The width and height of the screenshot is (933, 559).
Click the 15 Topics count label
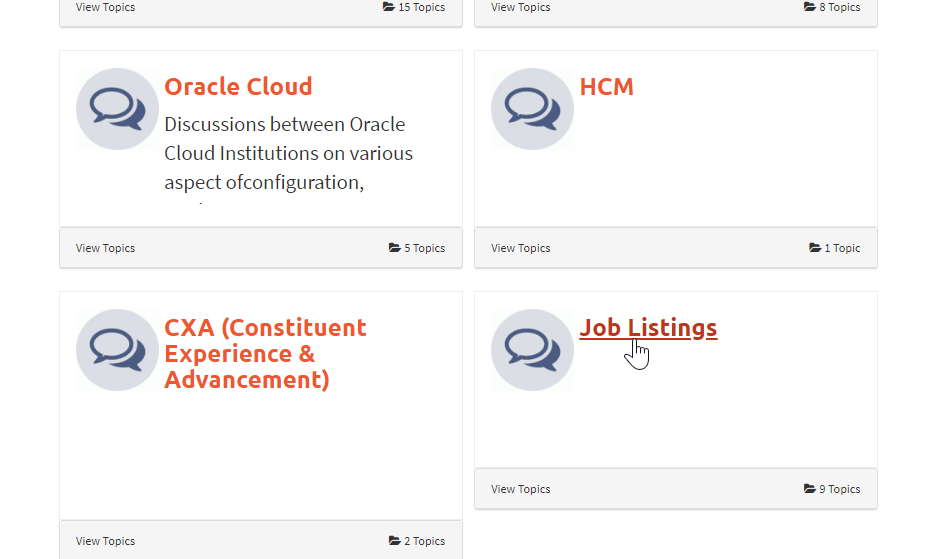[421, 7]
